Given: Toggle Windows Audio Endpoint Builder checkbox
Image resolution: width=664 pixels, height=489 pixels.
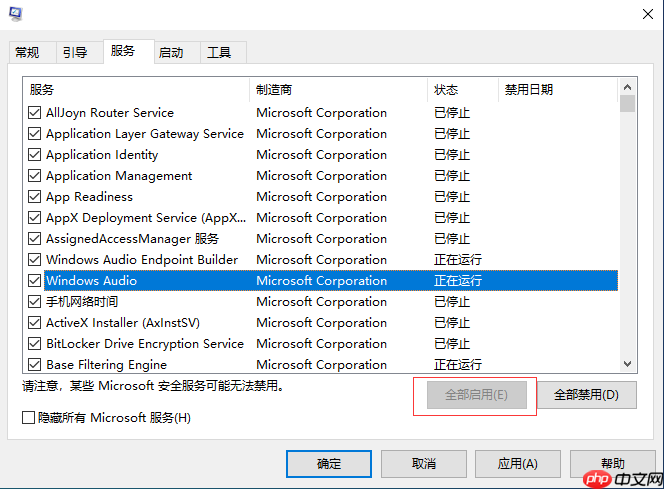Looking at the screenshot, I should click(34, 260).
